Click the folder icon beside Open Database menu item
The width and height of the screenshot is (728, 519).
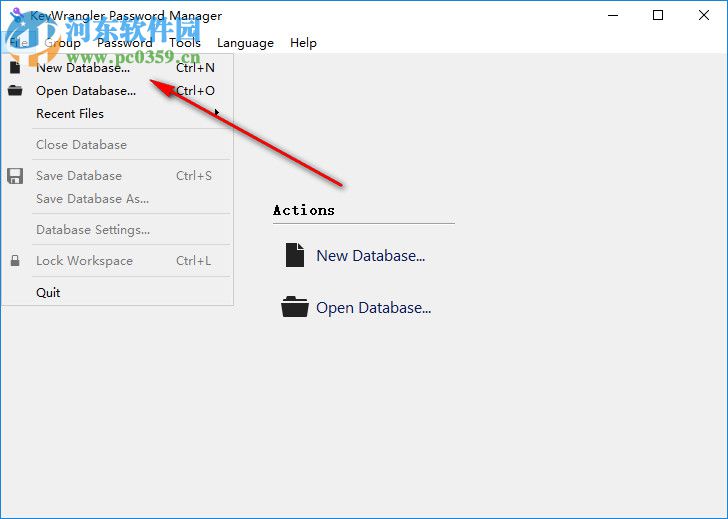15,91
